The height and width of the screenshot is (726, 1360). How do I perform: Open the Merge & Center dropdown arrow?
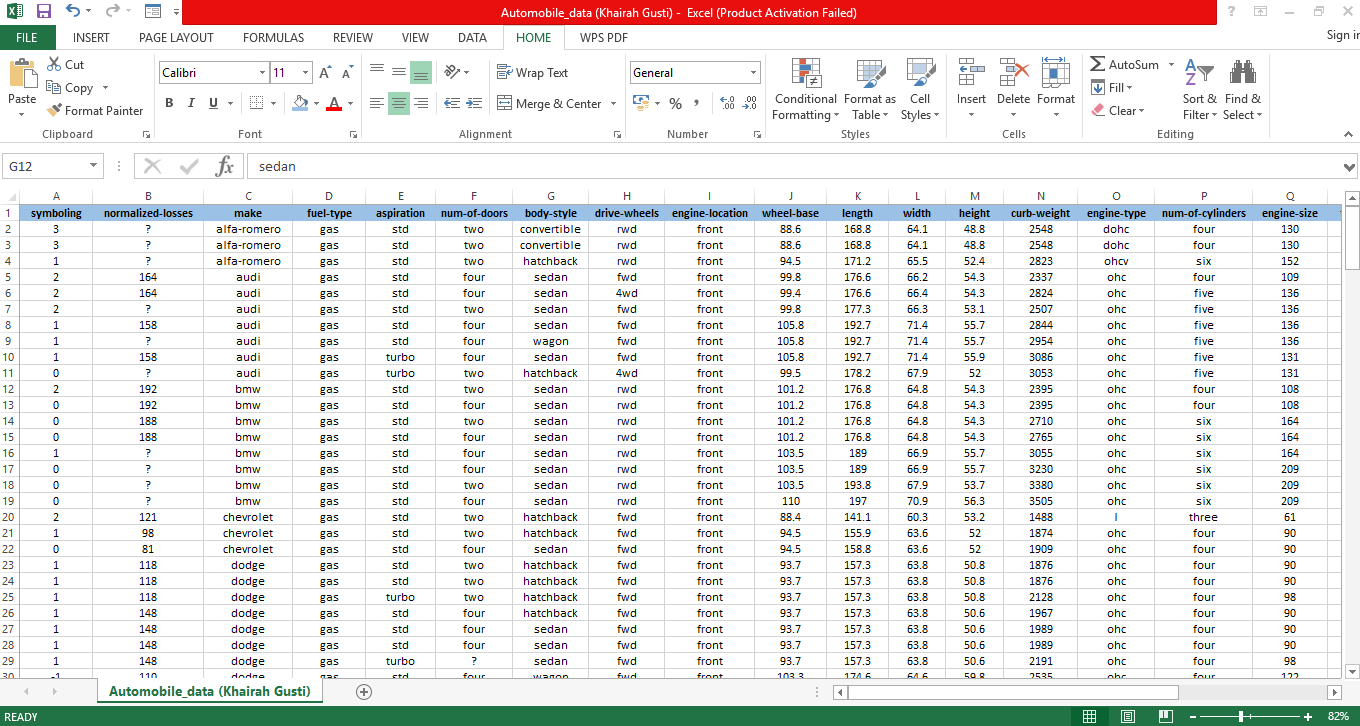(613, 103)
